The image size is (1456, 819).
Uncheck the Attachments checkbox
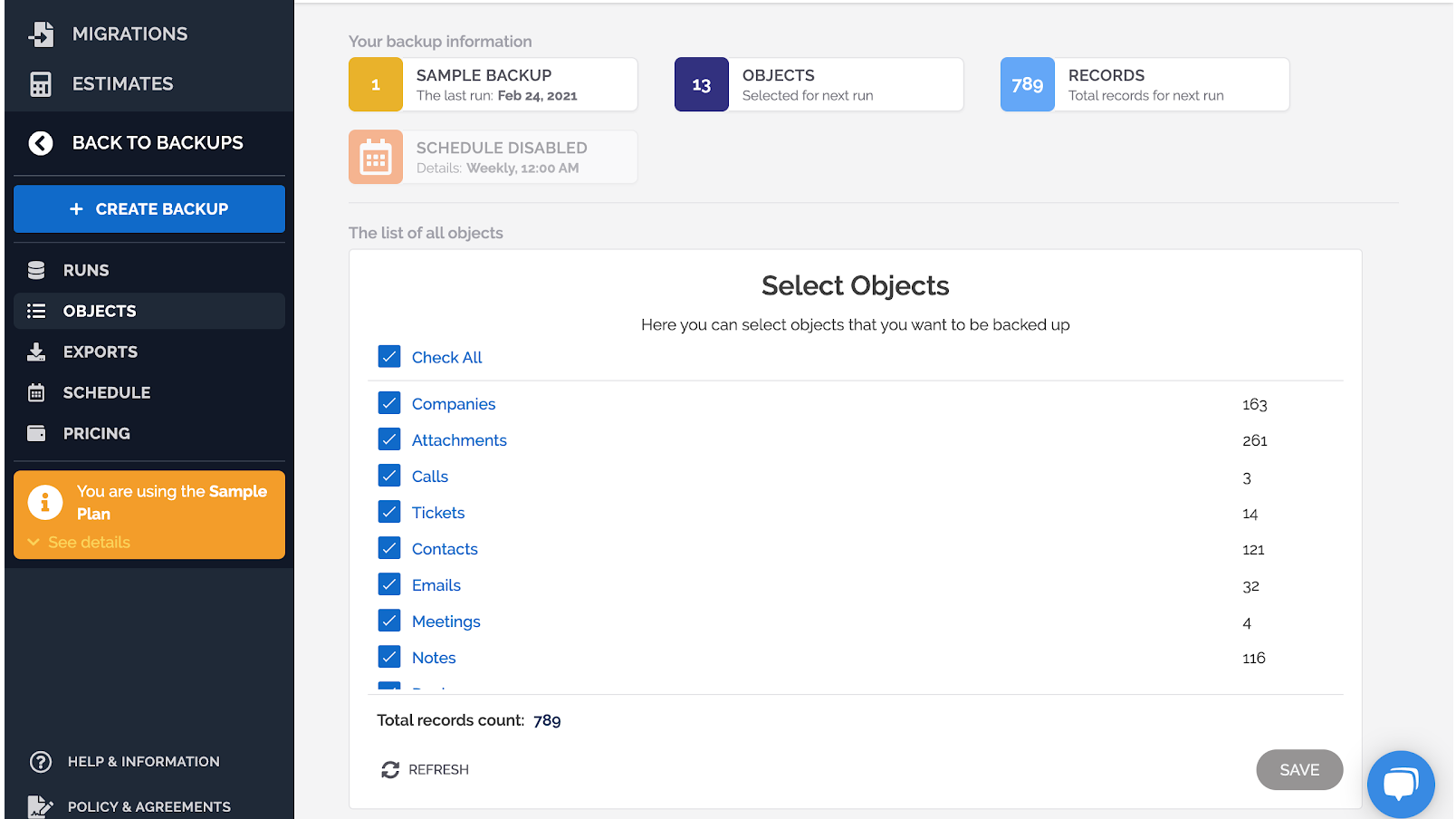tap(389, 440)
